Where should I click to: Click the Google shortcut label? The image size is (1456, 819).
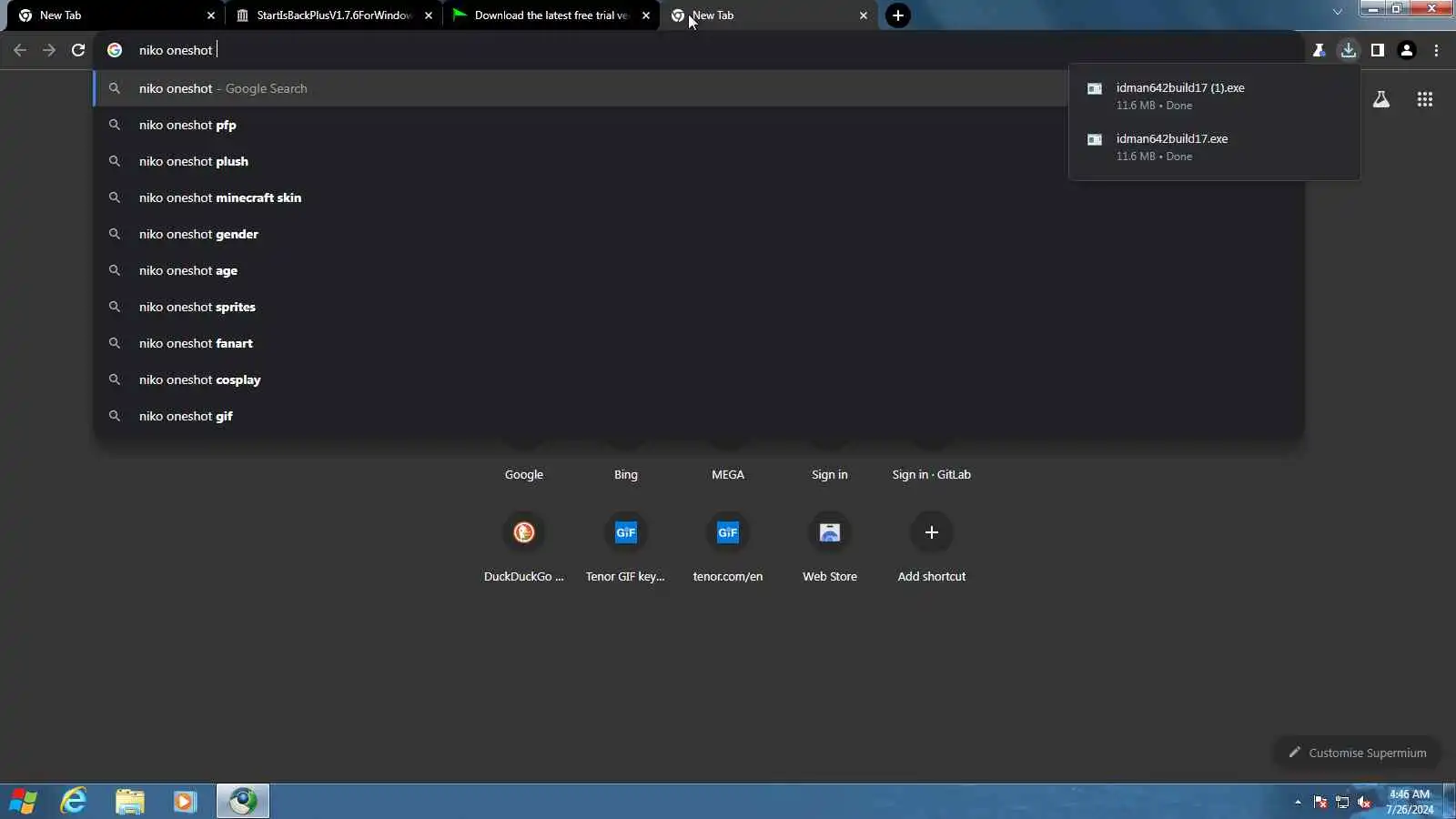[x=524, y=474]
